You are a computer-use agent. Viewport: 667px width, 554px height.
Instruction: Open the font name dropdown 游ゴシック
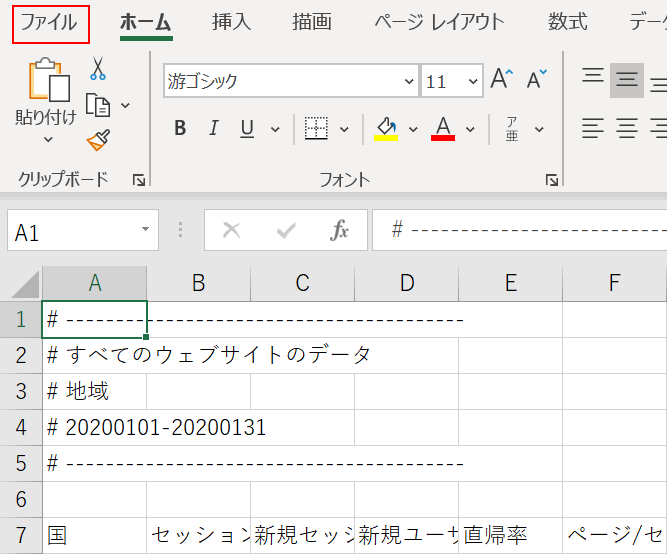tap(409, 82)
